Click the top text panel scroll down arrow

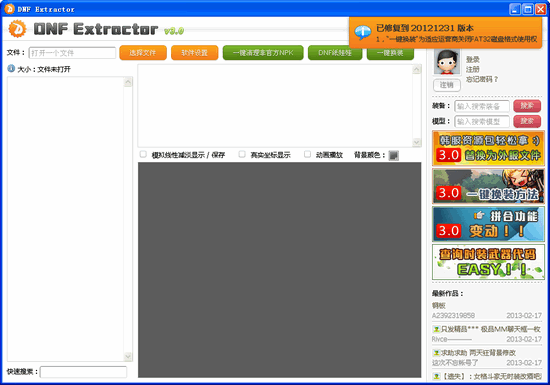[x=417, y=142]
